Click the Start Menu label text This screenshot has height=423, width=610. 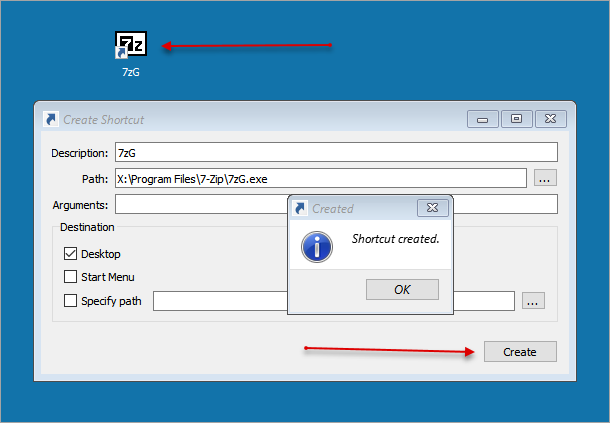click(x=108, y=277)
